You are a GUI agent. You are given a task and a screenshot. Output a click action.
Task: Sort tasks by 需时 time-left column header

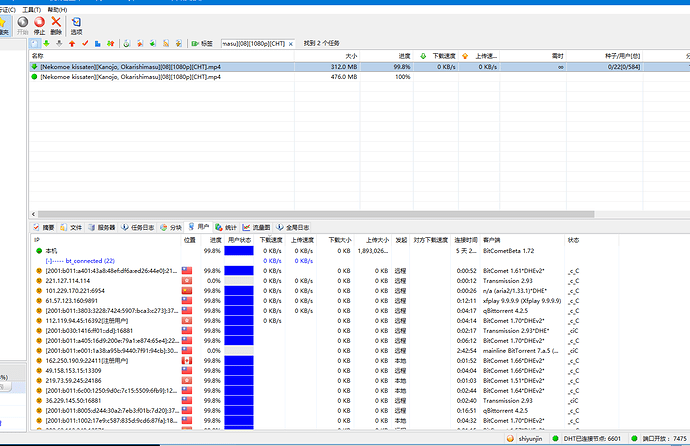click(533, 56)
